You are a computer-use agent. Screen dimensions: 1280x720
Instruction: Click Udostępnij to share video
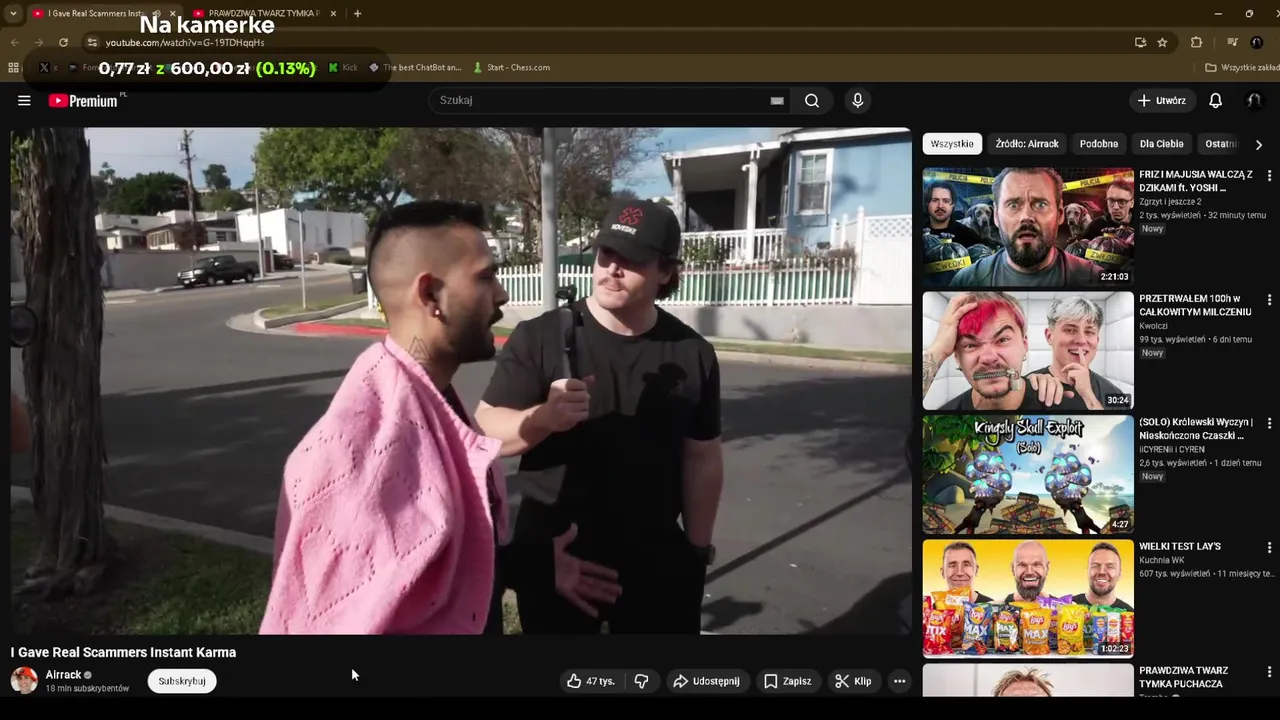(x=706, y=681)
